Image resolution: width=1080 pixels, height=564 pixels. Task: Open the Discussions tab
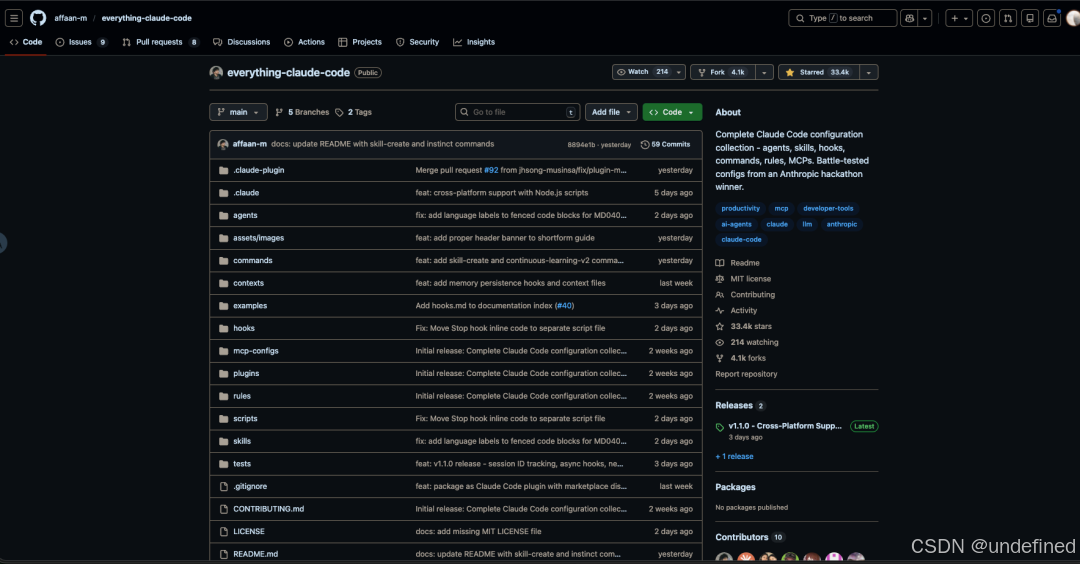241,42
